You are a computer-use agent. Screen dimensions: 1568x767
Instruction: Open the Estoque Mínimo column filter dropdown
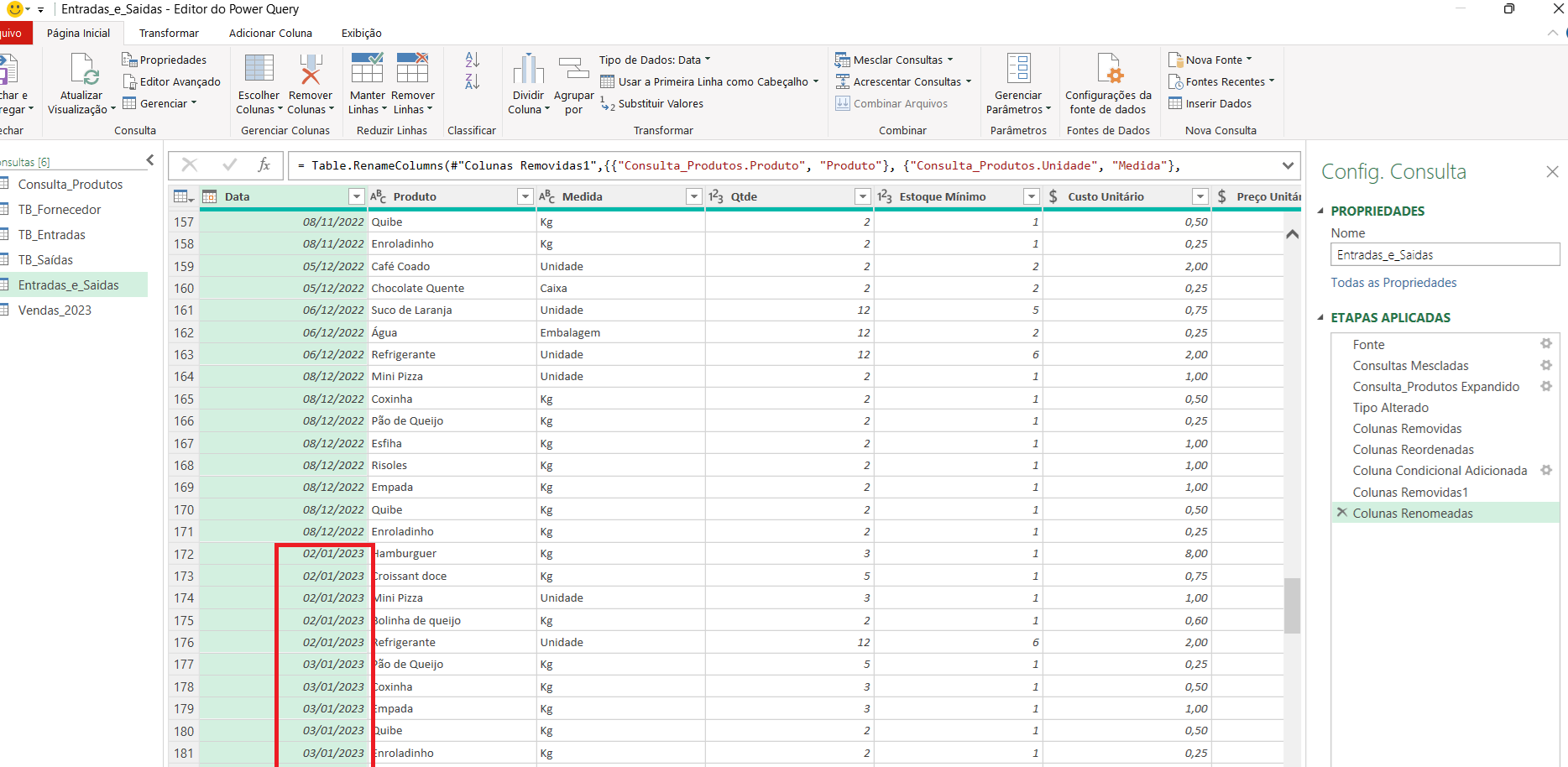point(1032,196)
